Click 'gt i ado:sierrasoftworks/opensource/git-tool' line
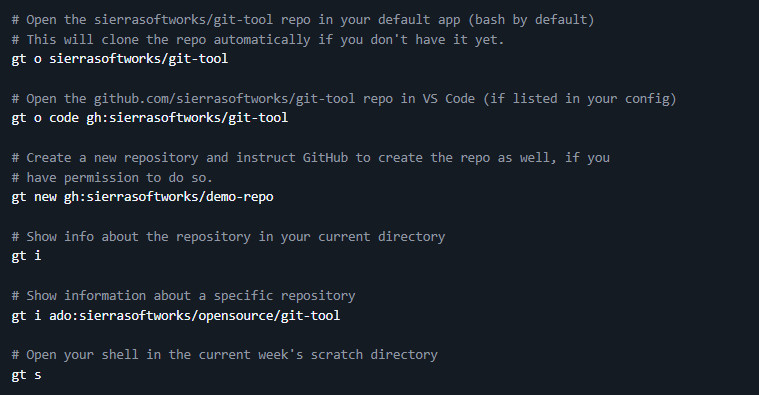 click(176, 316)
